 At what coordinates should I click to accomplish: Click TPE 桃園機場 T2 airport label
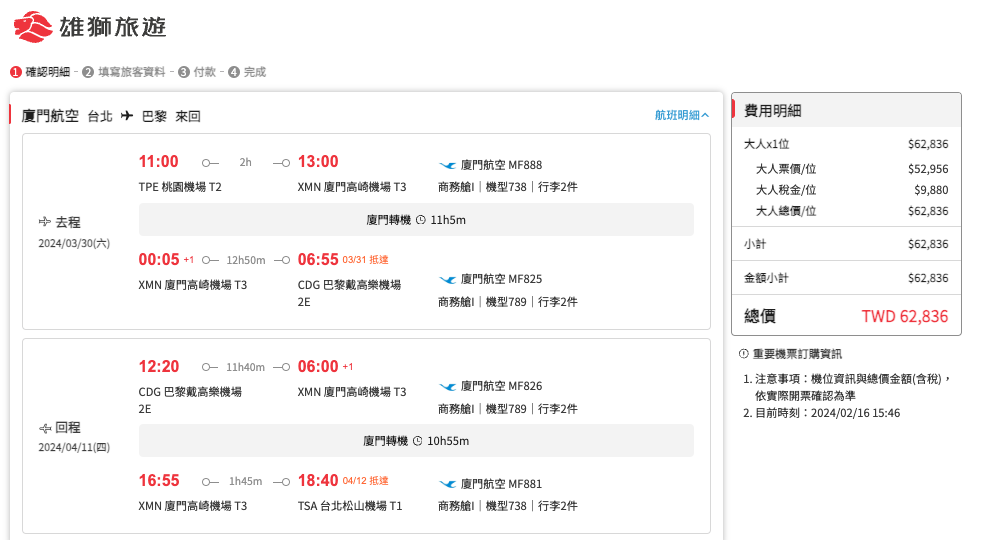(180, 187)
